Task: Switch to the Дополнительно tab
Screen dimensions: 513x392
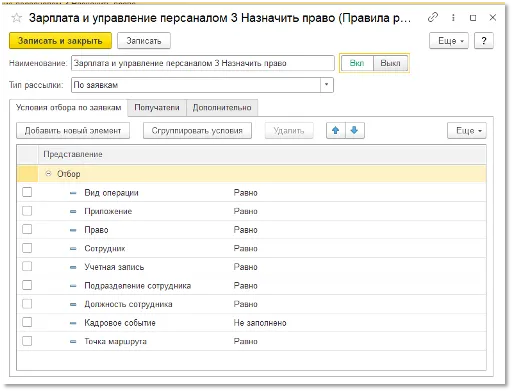Action: 222,108
